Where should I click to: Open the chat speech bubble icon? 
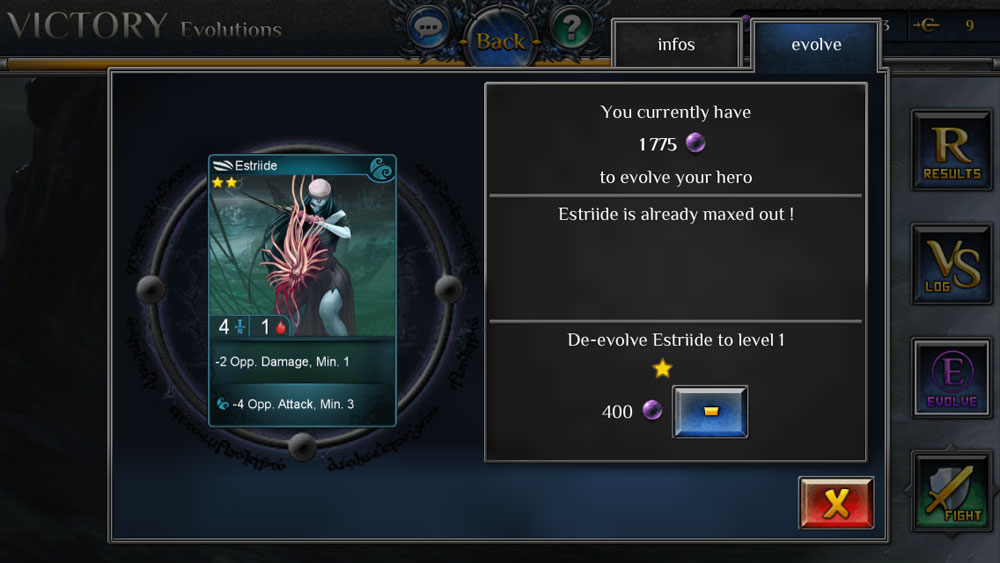click(x=427, y=28)
